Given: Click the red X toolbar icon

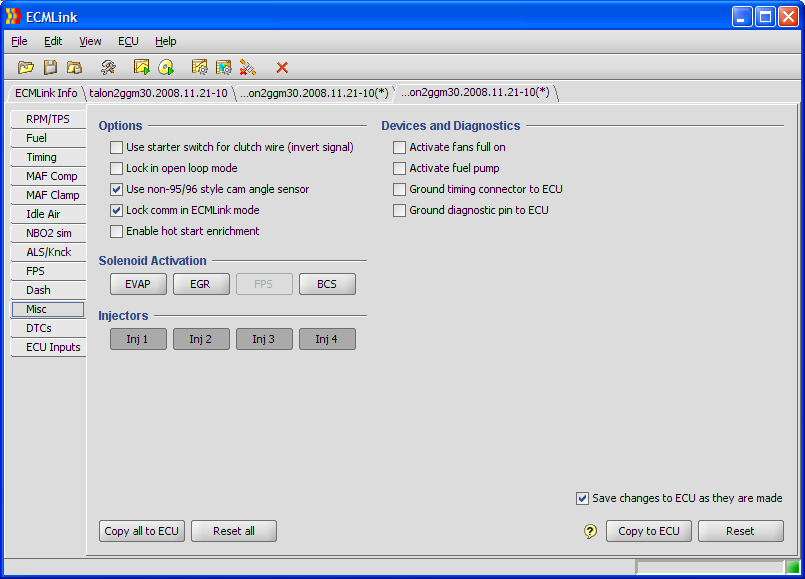Looking at the screenshot, I should pos(282,67).
